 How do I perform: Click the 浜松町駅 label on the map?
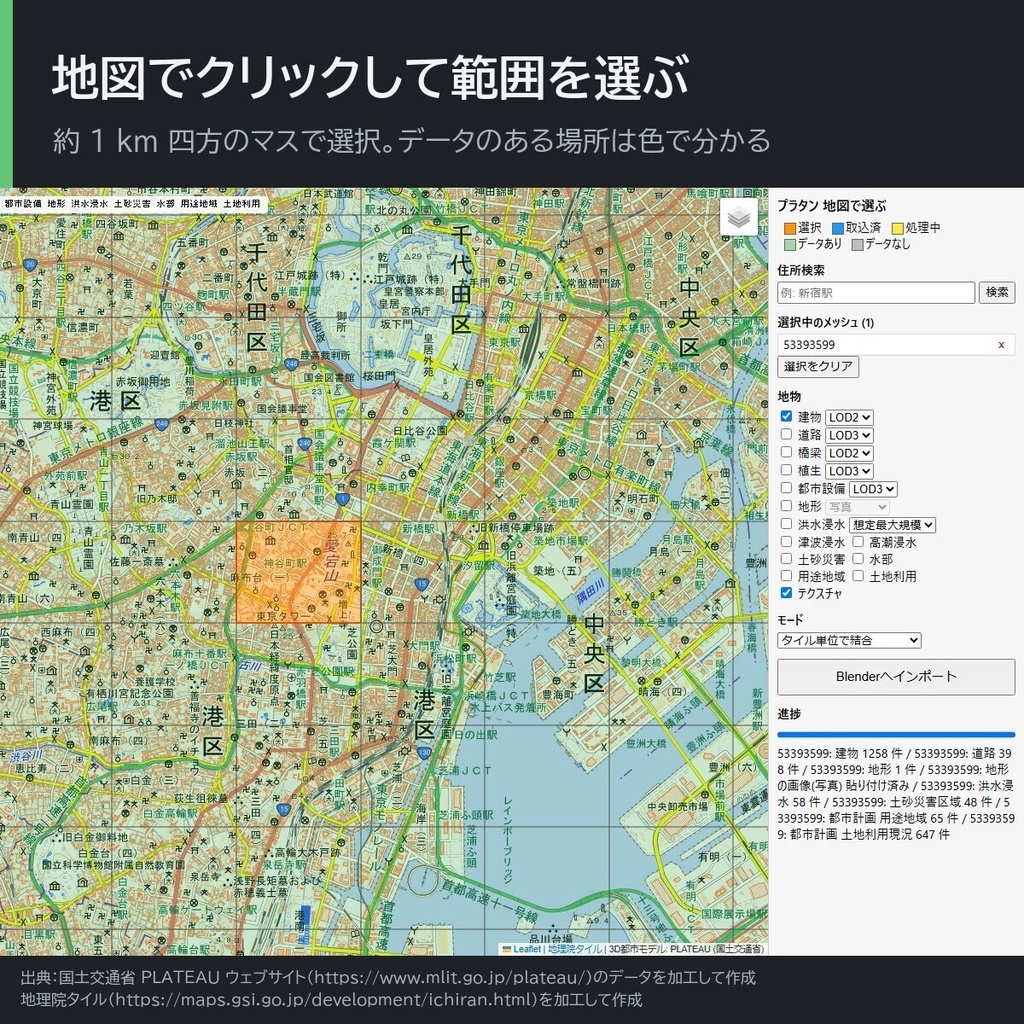(455, 658)
